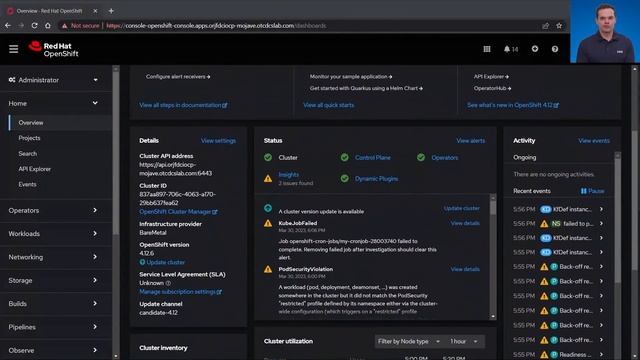
Task: Click the share page icon in address bar
Action: [x=545, y=26]
